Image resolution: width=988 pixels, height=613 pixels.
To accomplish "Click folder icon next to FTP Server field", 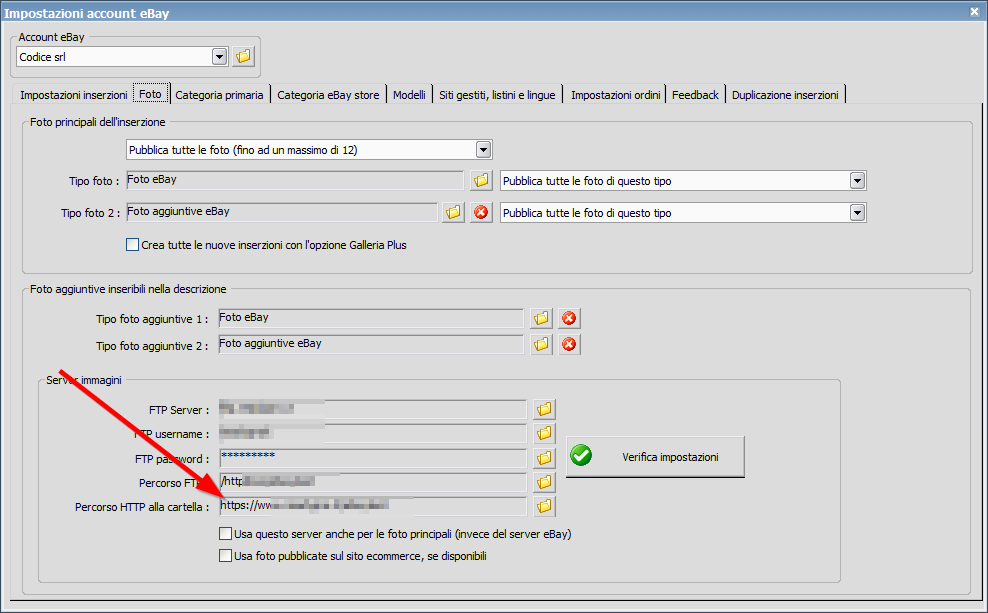I will point(544,410).
